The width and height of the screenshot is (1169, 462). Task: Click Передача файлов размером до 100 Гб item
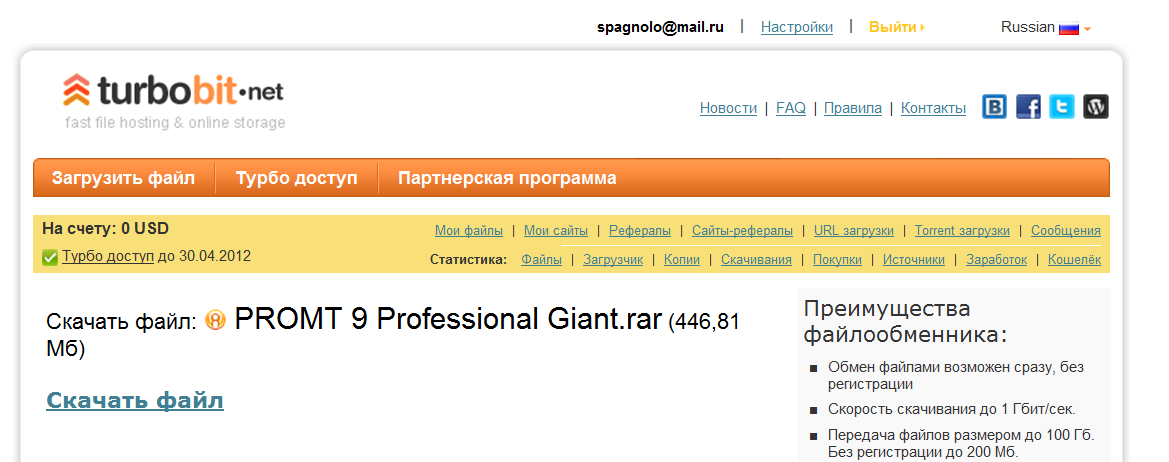[x=961, y=443]
